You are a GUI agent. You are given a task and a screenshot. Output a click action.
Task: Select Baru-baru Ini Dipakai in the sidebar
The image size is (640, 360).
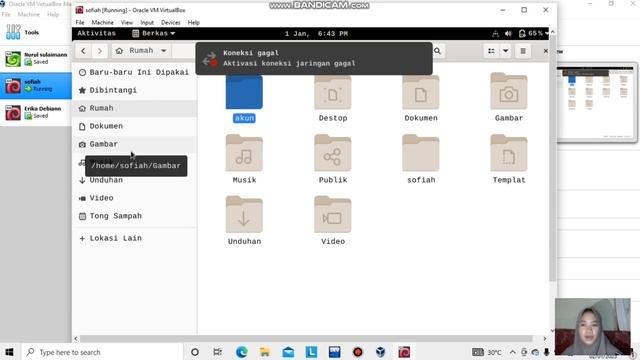click(134, 72)
